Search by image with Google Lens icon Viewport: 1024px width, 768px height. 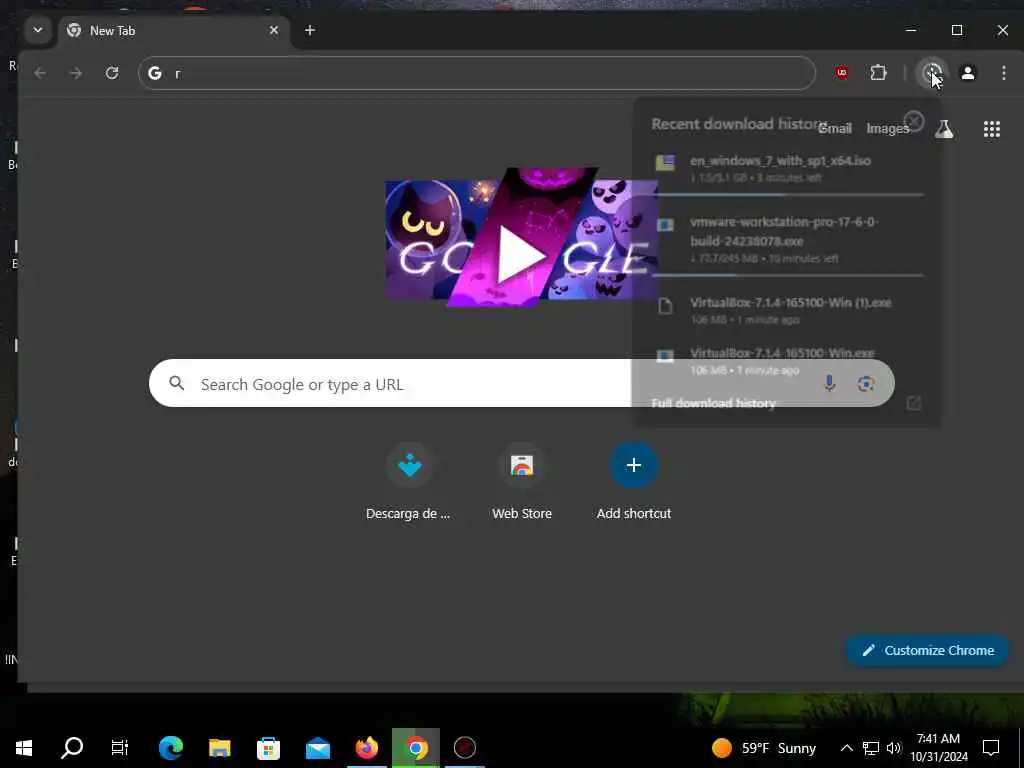(866, 383)
